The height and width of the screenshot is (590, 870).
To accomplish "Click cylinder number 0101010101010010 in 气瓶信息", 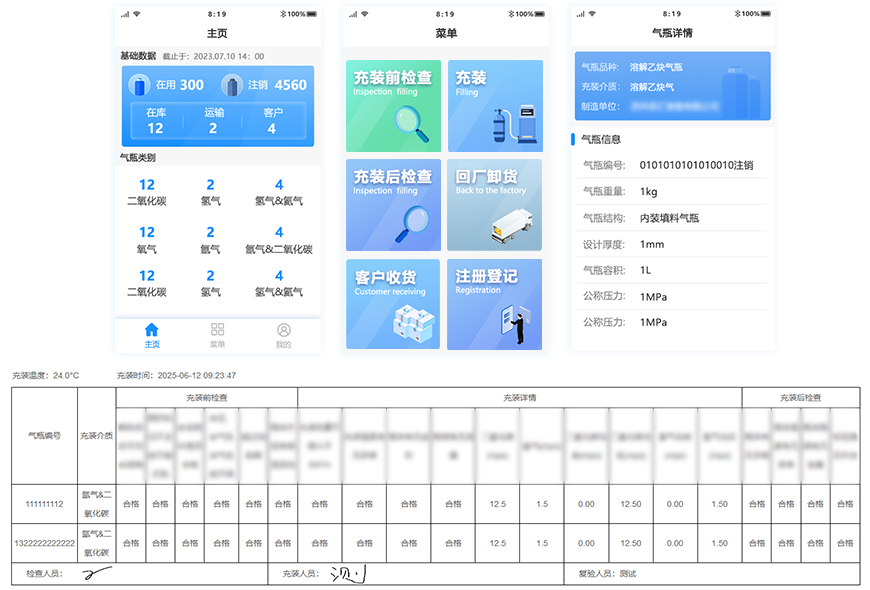I will tap(696, 165).
